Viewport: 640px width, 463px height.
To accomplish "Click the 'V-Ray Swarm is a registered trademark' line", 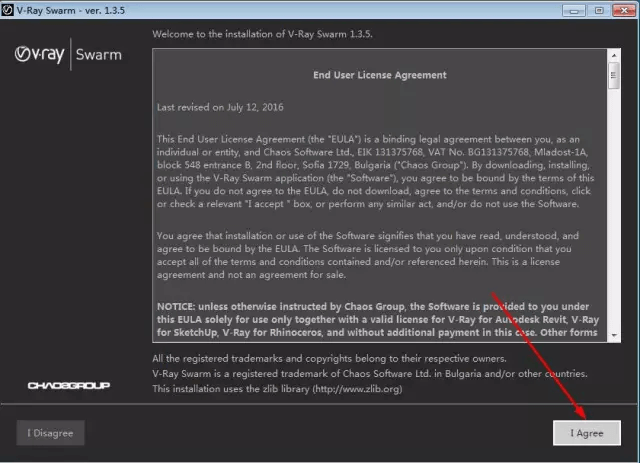I will click(370, 374).
